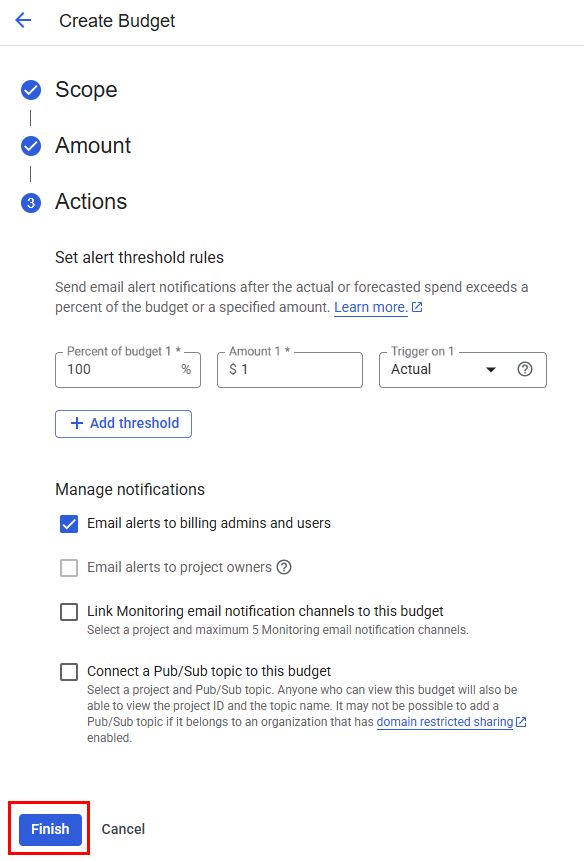Click the Scope step checkmark icon
The image size is (584, 861).
tap(31, 90)
